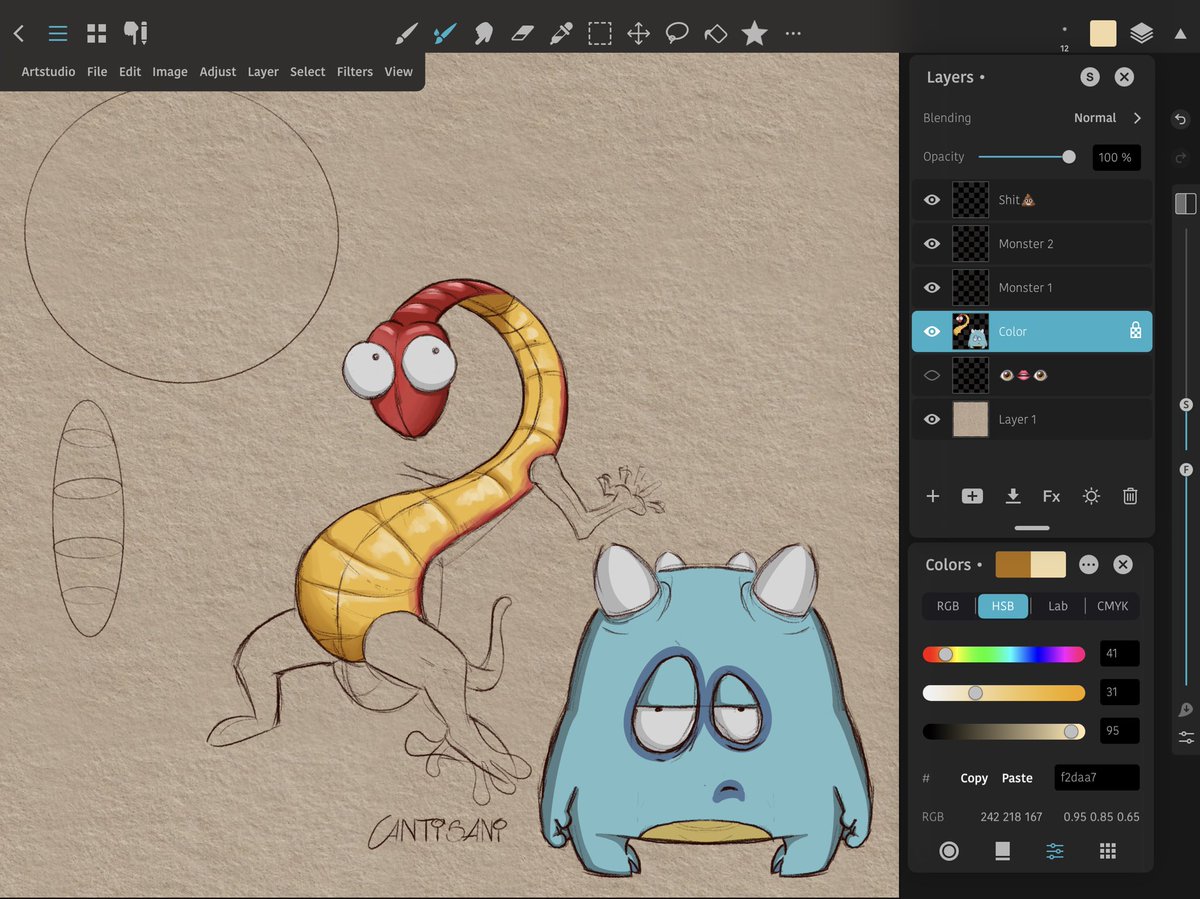Open the Artstudio menu
The width and height of the screenshot is (1200, 899).
[48, 72]
